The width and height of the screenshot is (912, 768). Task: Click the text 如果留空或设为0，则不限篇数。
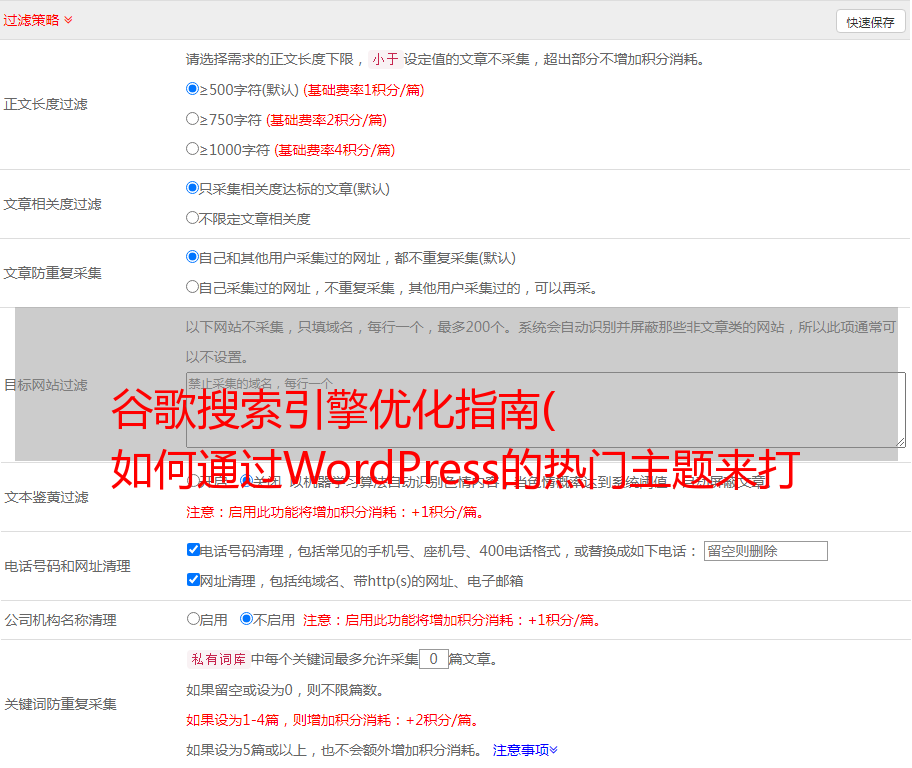(285, 691)
